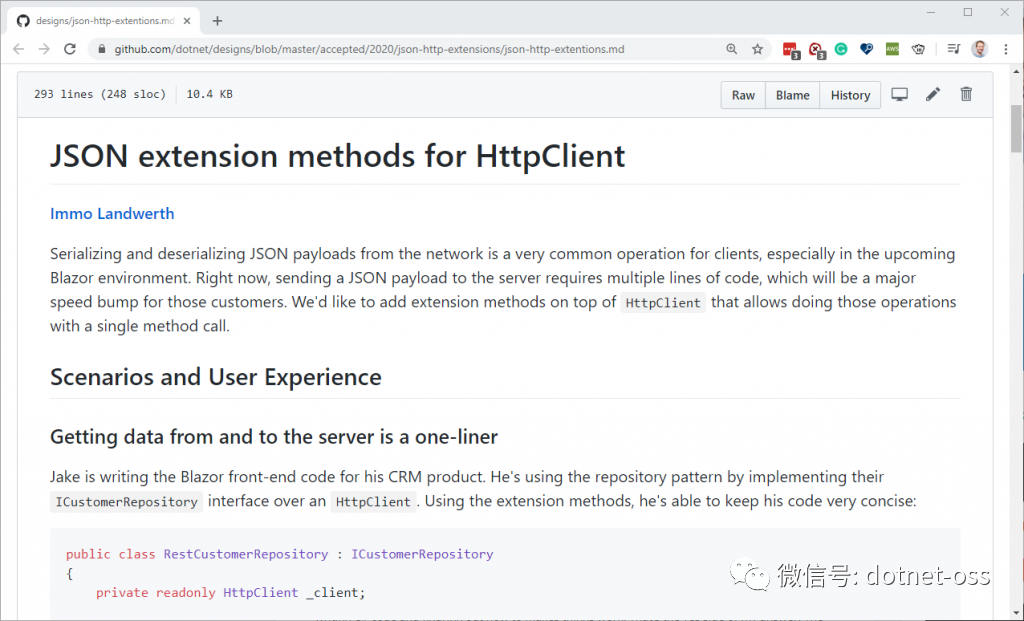Click the Raw button

743,95
